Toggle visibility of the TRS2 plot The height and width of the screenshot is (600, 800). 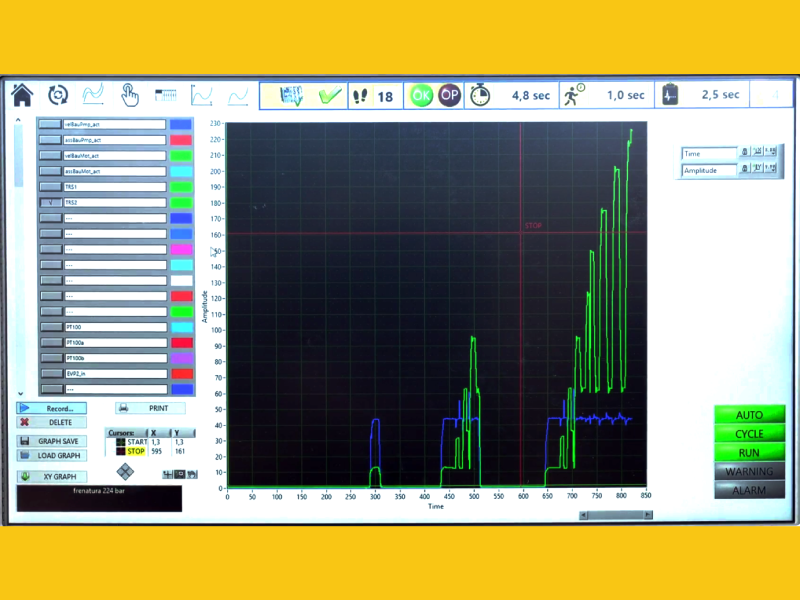49,202
